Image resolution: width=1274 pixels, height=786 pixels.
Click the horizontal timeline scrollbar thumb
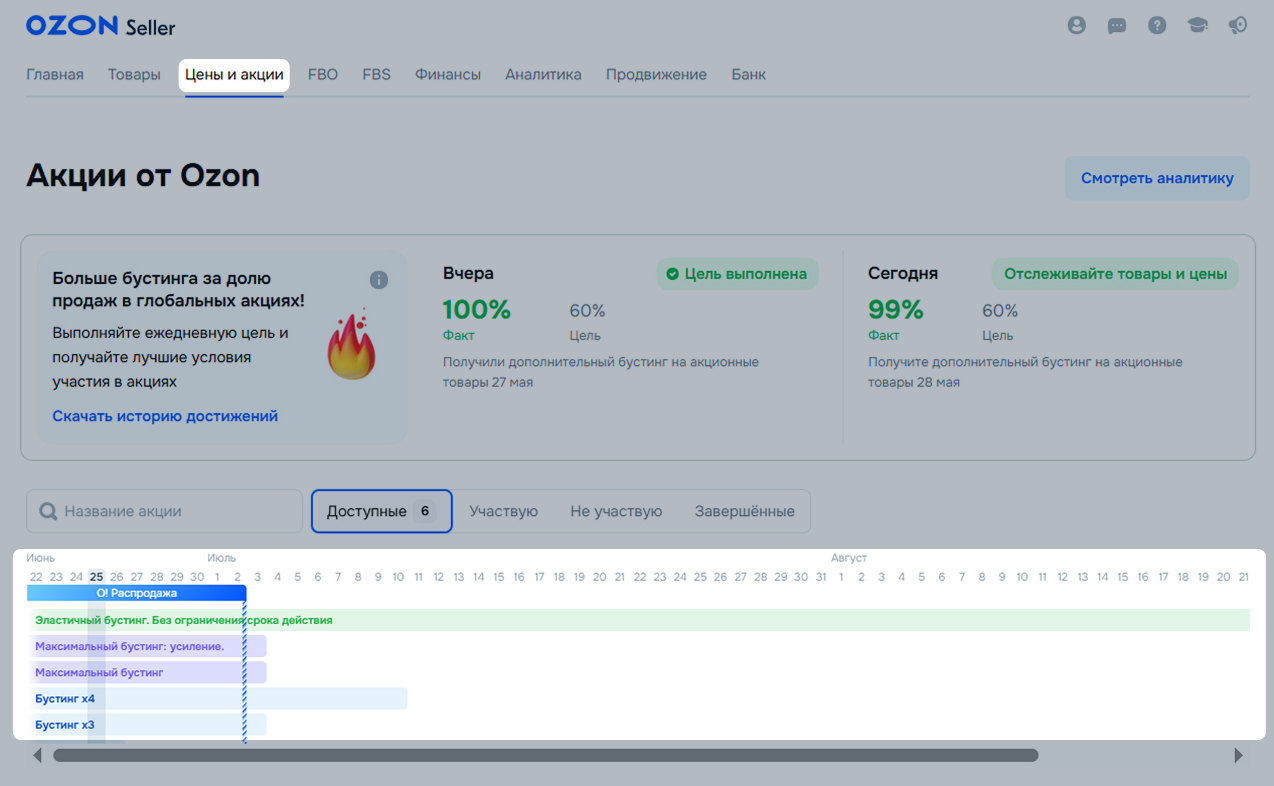click(545, 755)
